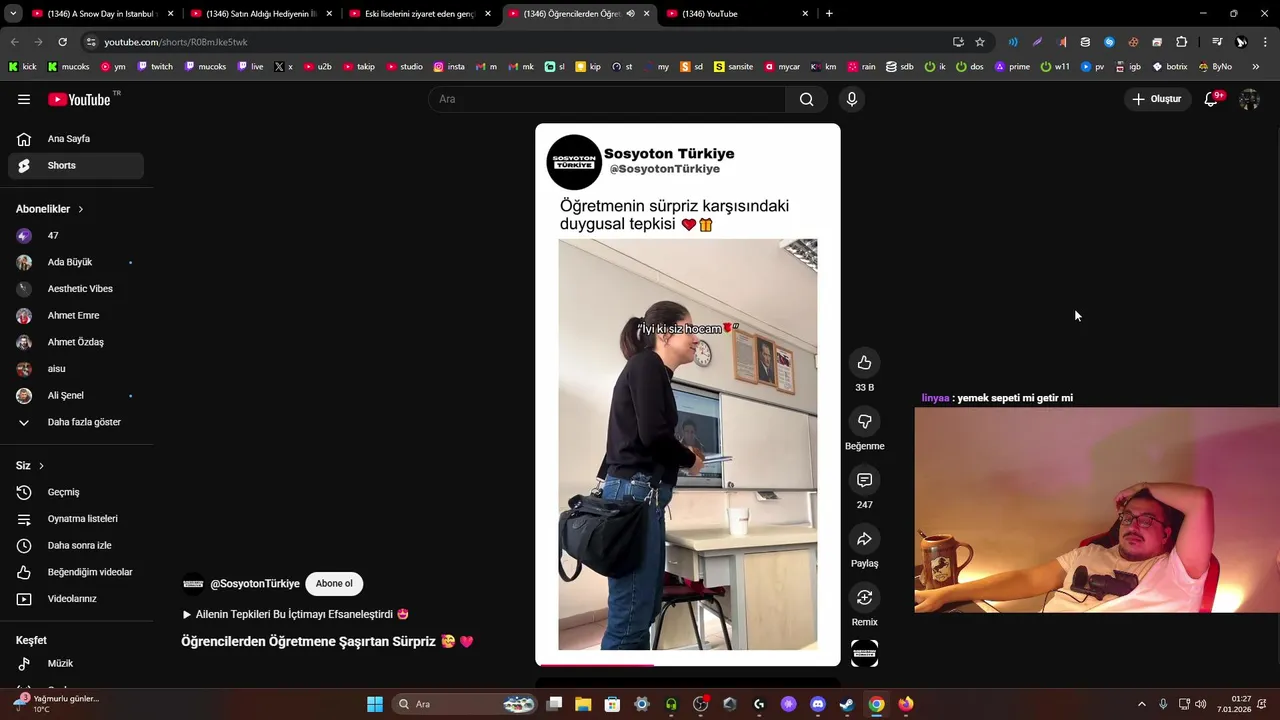Open the Ali Şenel subscription
Screen dimensions: 1280x720
(x=76, y=396)
